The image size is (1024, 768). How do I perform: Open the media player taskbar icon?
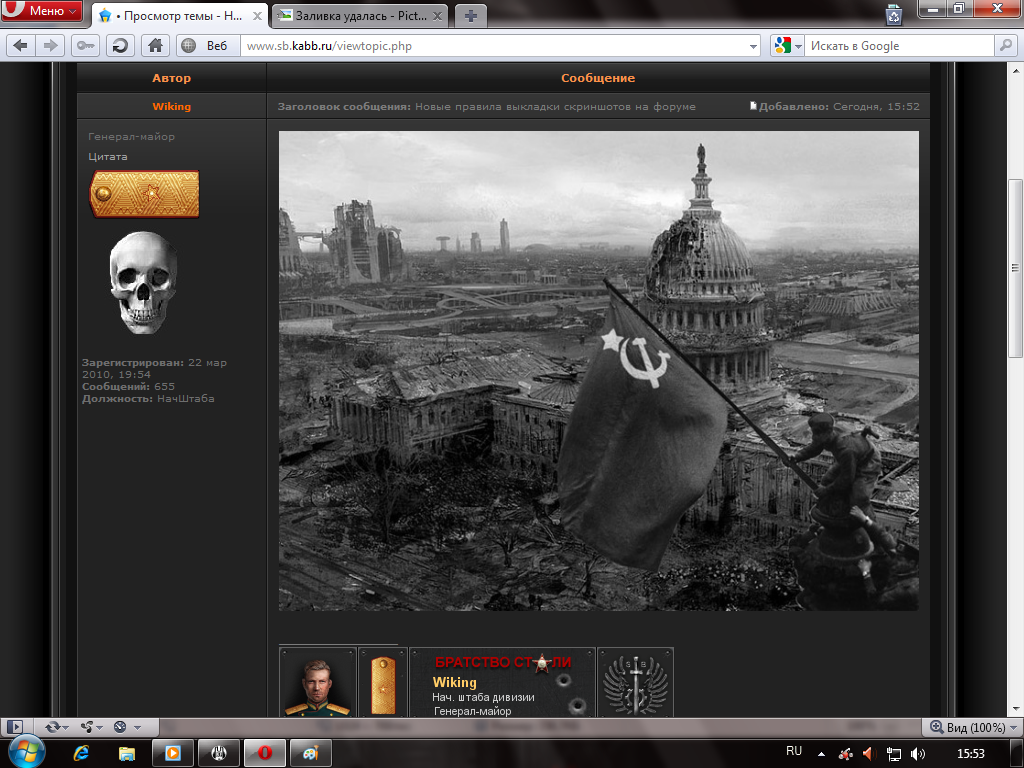point(173,753)
